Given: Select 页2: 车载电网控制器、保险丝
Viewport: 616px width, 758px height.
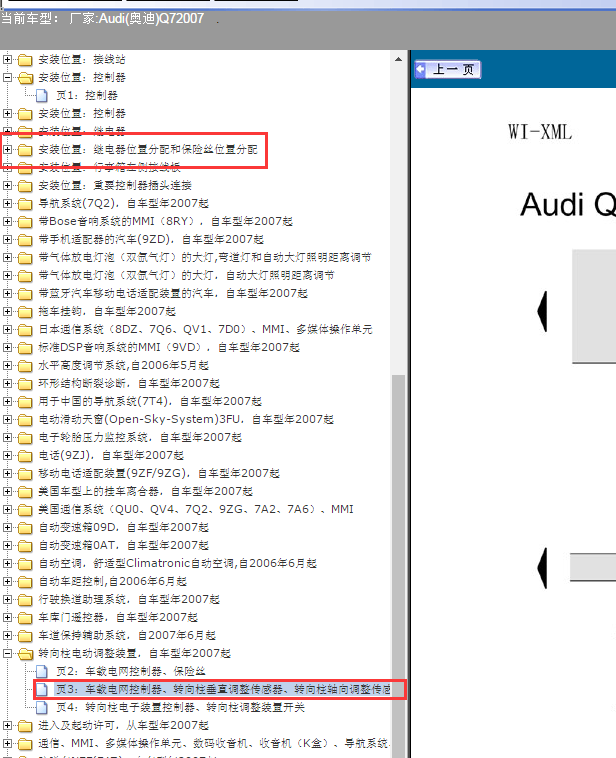Looking at the screenshot, I should point(131,671).
